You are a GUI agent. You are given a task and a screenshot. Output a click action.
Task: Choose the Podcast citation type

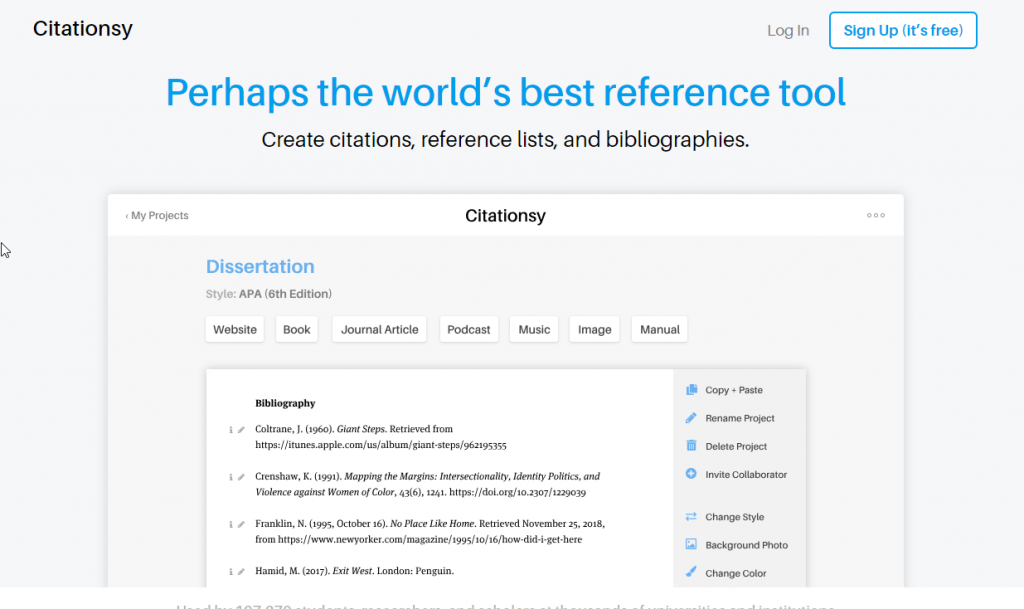tap(468, 329)
